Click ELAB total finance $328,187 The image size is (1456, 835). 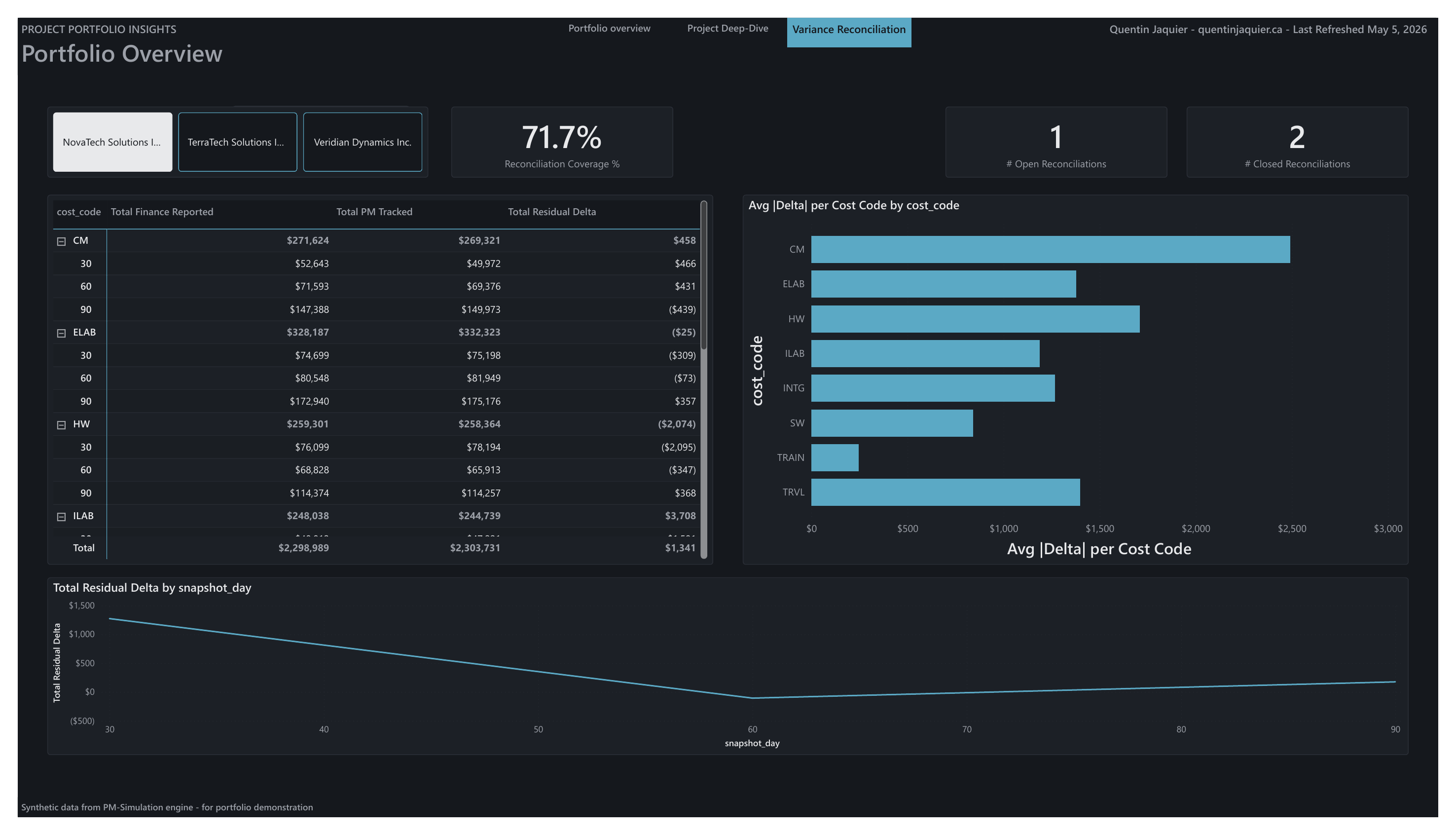coord(308,332)
